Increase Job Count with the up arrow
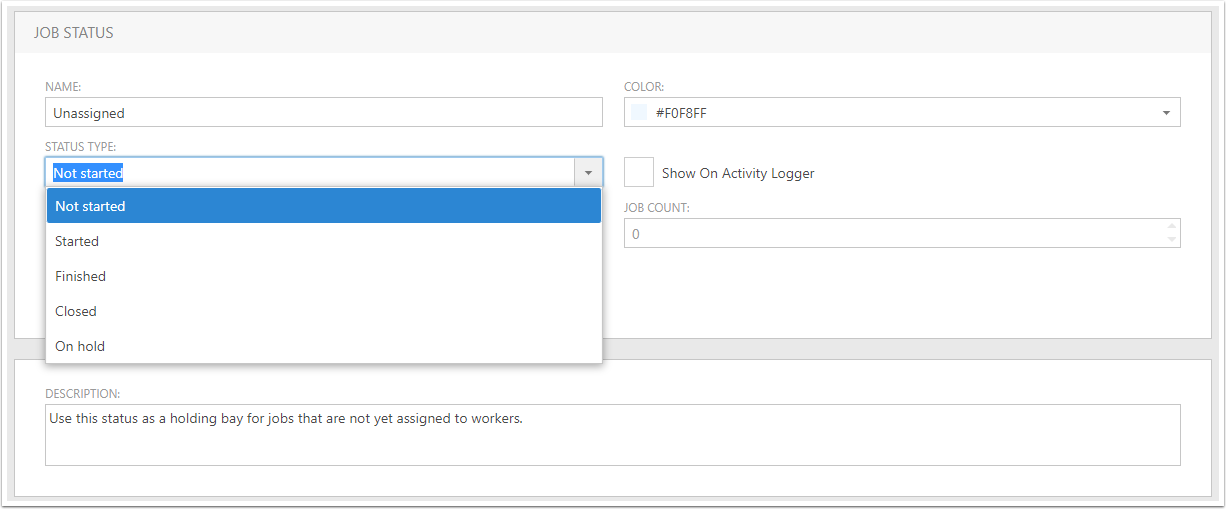 point(1172,226)
